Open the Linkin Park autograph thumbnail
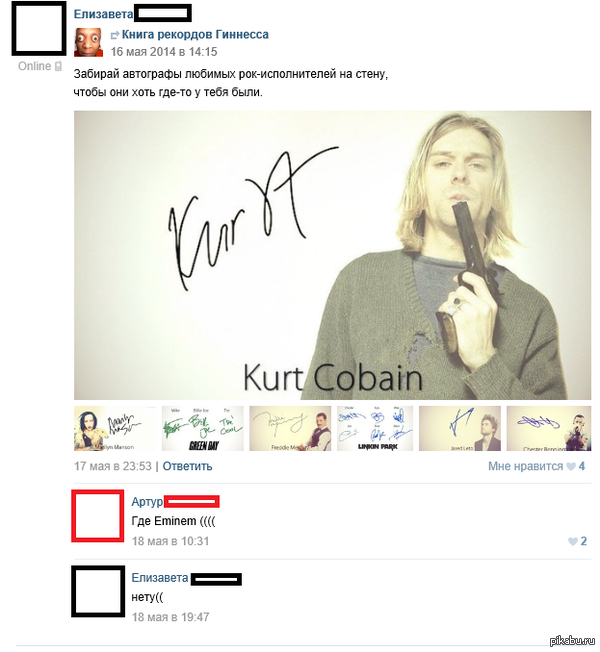Image resolution: width=600 pixels, height=652 pixels. coord(375,428)
